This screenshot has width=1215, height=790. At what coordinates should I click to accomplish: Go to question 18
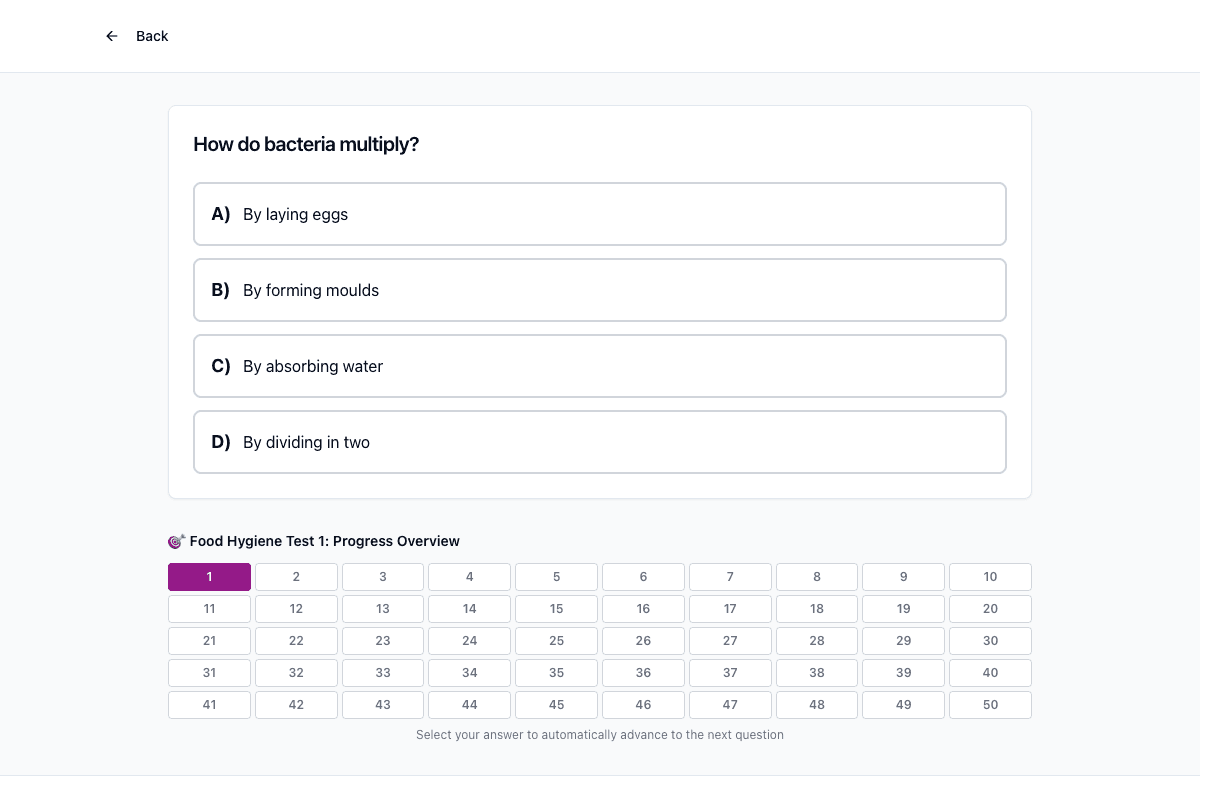[x=817, y=609]
